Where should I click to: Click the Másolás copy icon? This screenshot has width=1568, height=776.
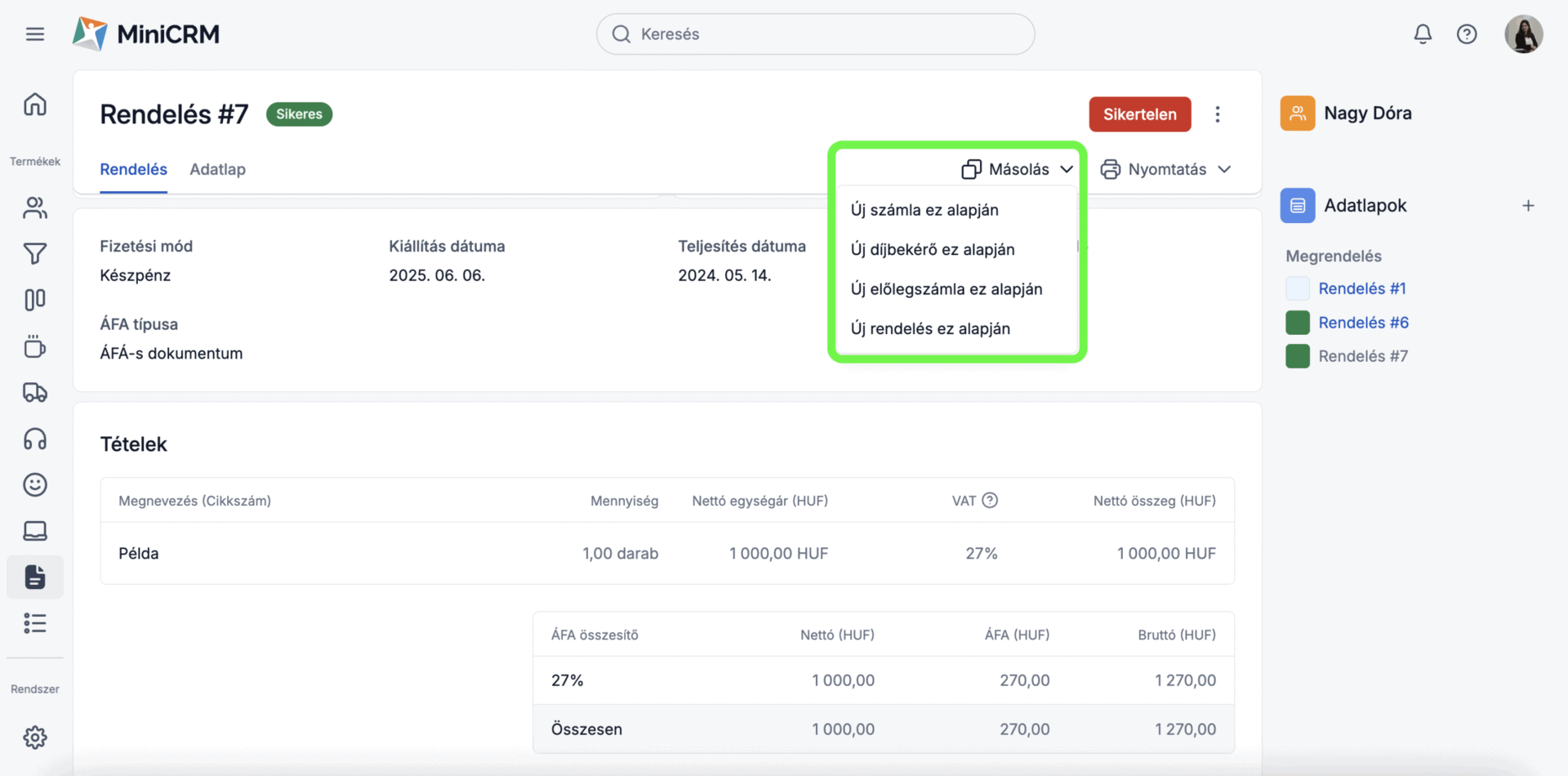coord(971,169)
